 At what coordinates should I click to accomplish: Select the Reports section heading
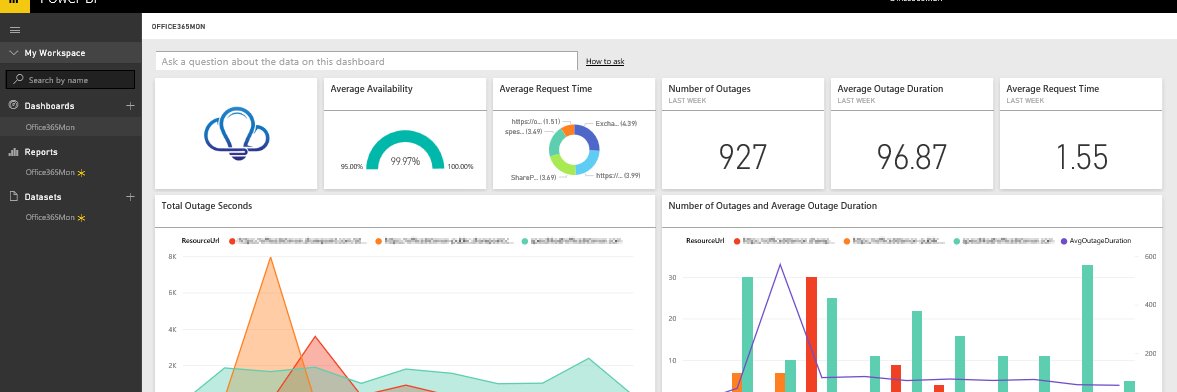41,152
